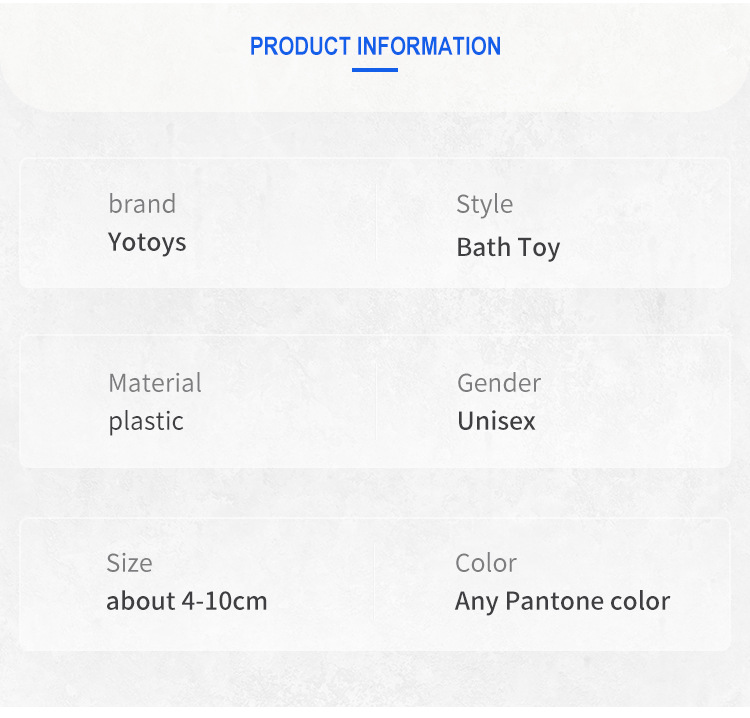
Task: Select the Yotoys brand value
Action: tap(147, 242)
